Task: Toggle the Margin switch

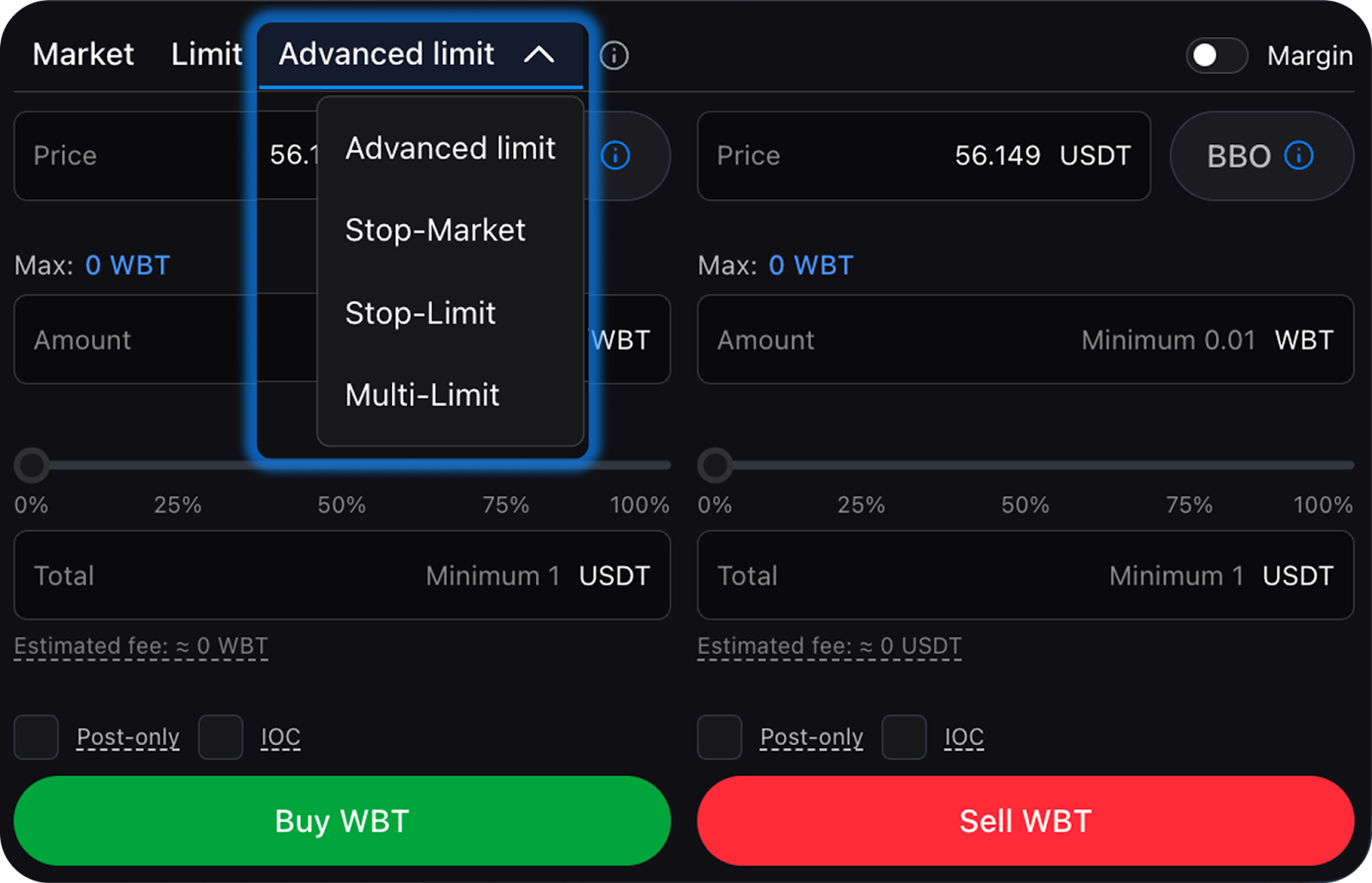Action: (x=1216, y=56)
